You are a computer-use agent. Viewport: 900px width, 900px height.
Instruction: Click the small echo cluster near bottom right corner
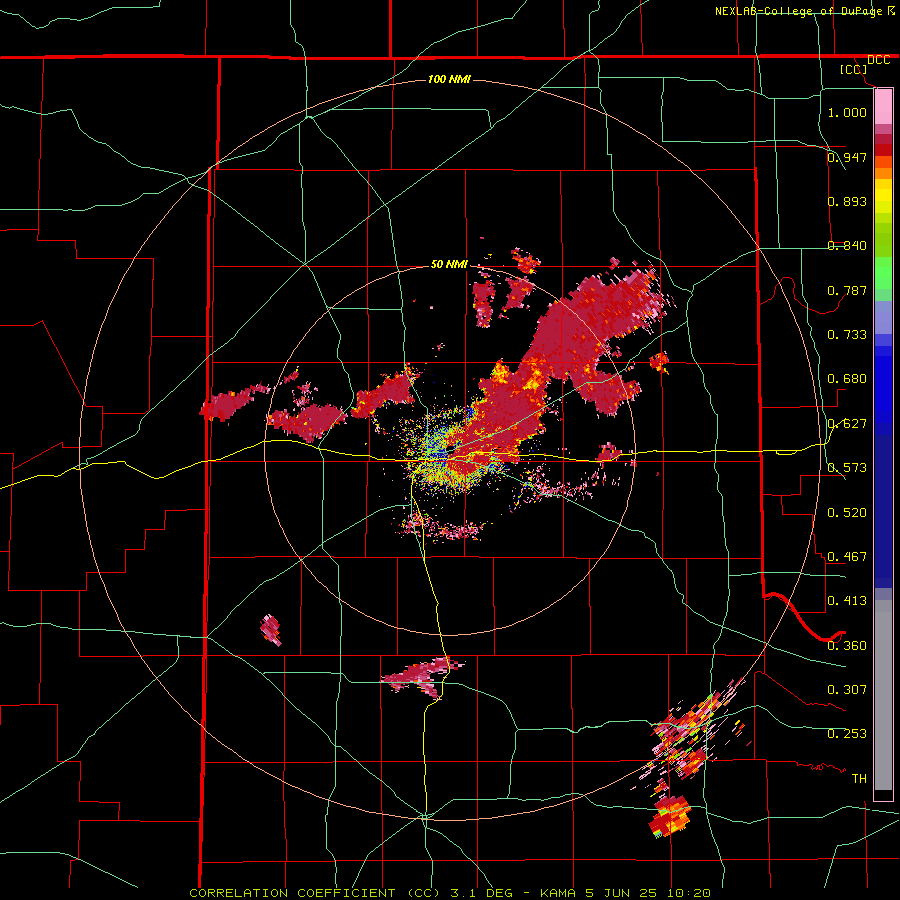point(670,816)
